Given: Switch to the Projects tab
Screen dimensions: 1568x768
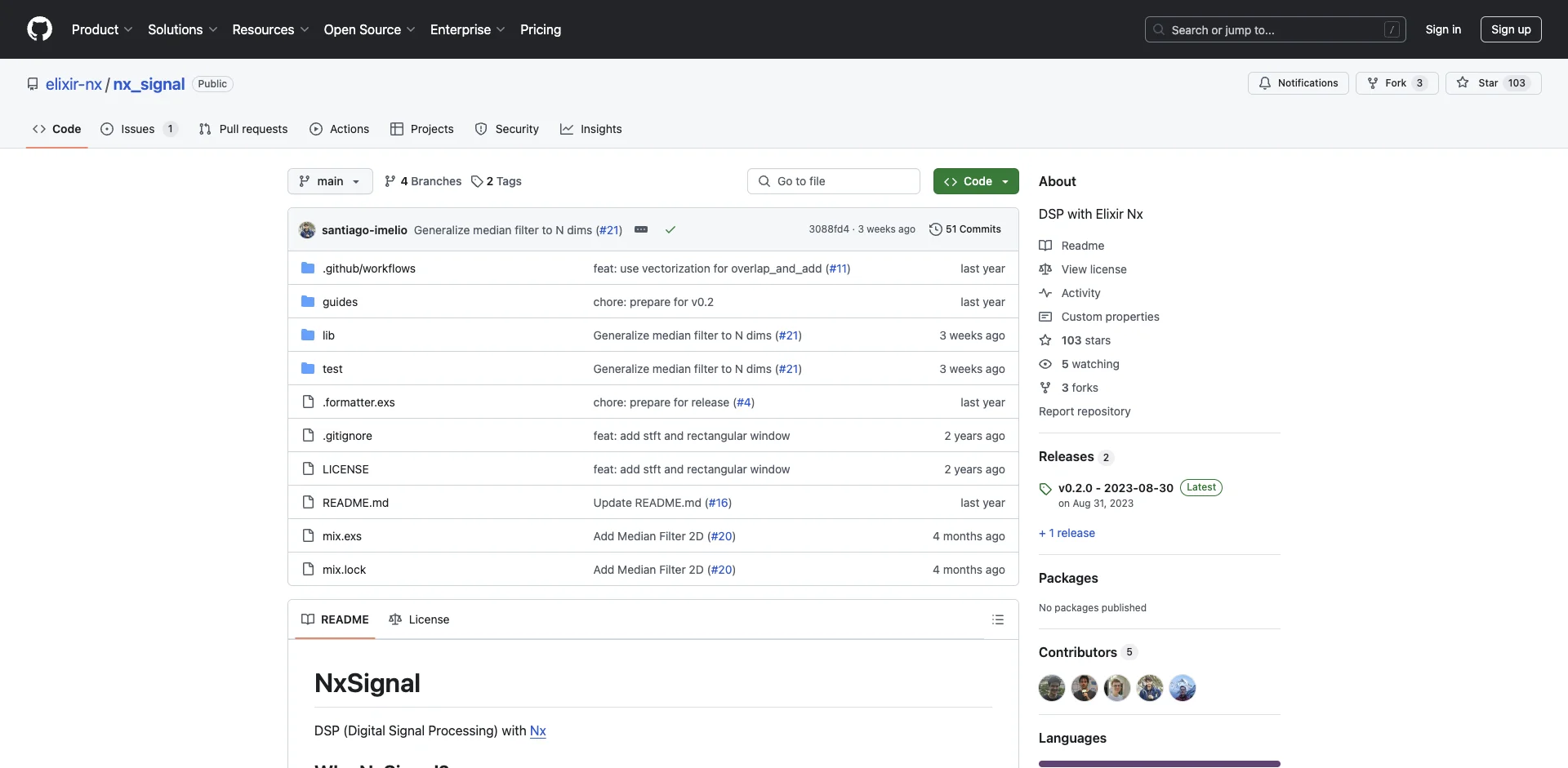Looking at the screenshot, I should click(421, 129).
